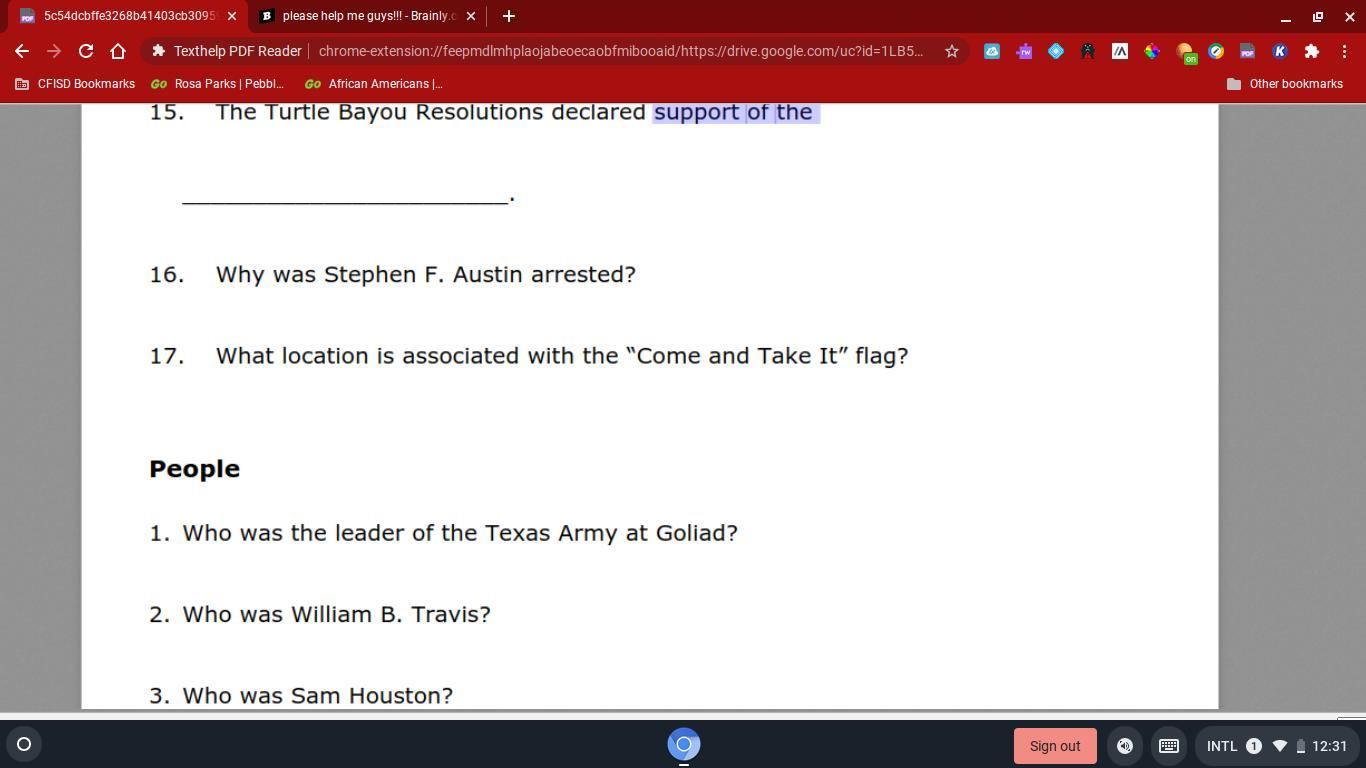Click the battery status icon

(1300, 746)
